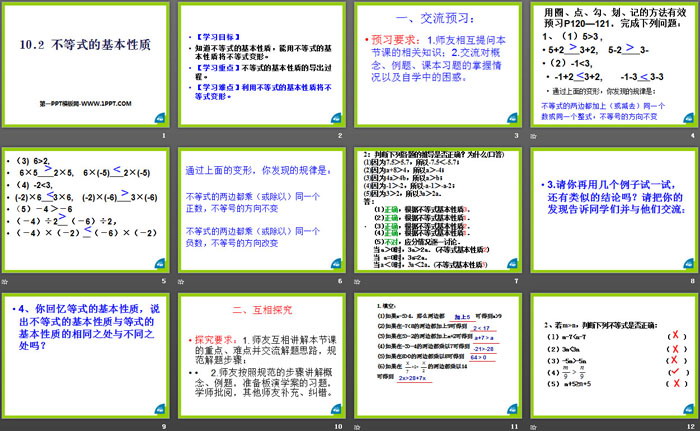Select slide 11 with 填空 fill-in exercise
The height and width of the screenshot is (431, 700).
[438, 356]
